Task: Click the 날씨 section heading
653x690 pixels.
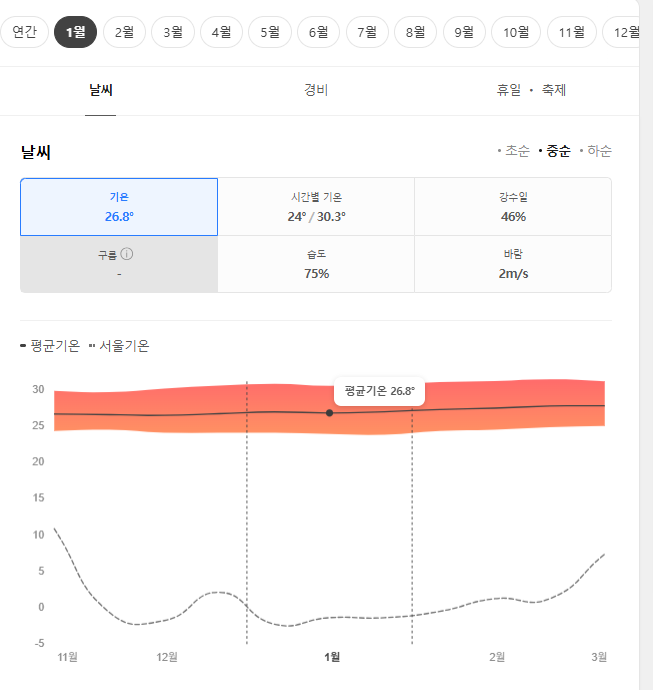Action: (x=36, y=152)
